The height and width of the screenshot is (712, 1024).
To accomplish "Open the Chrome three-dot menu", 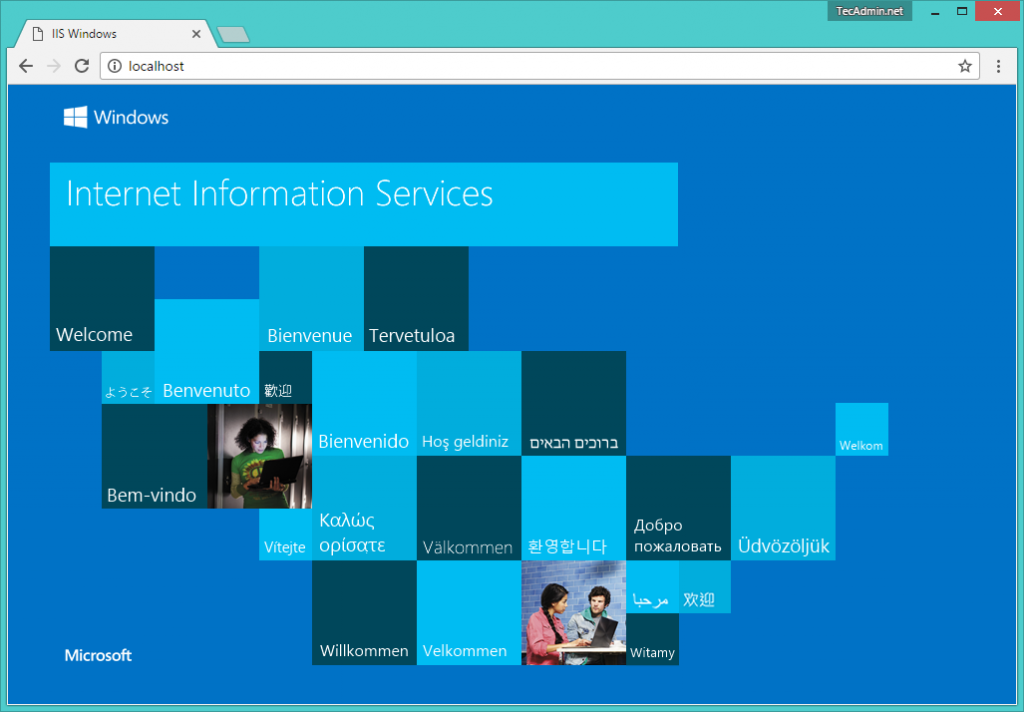I will (998, 66).
